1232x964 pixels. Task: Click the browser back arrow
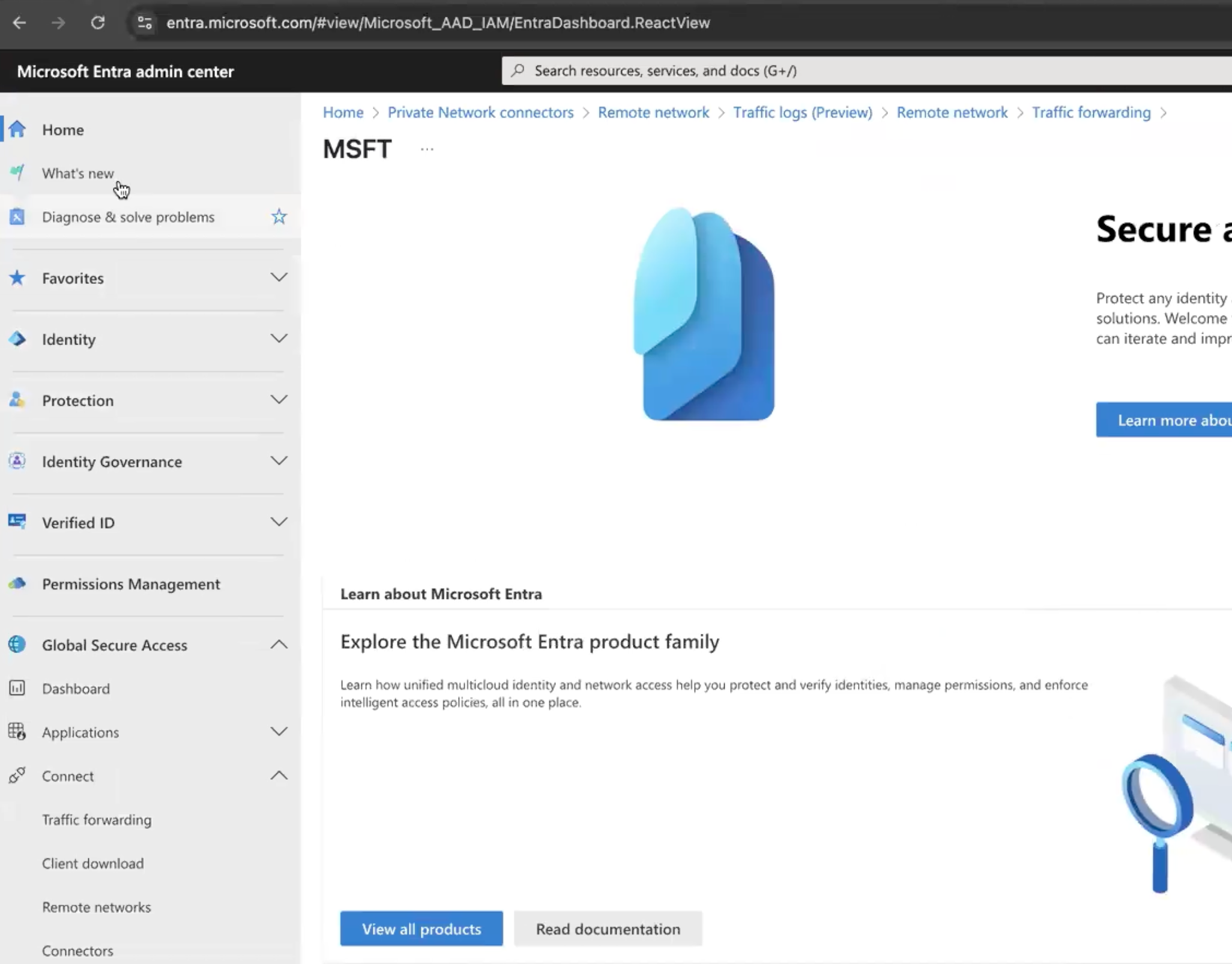[19, 23]
